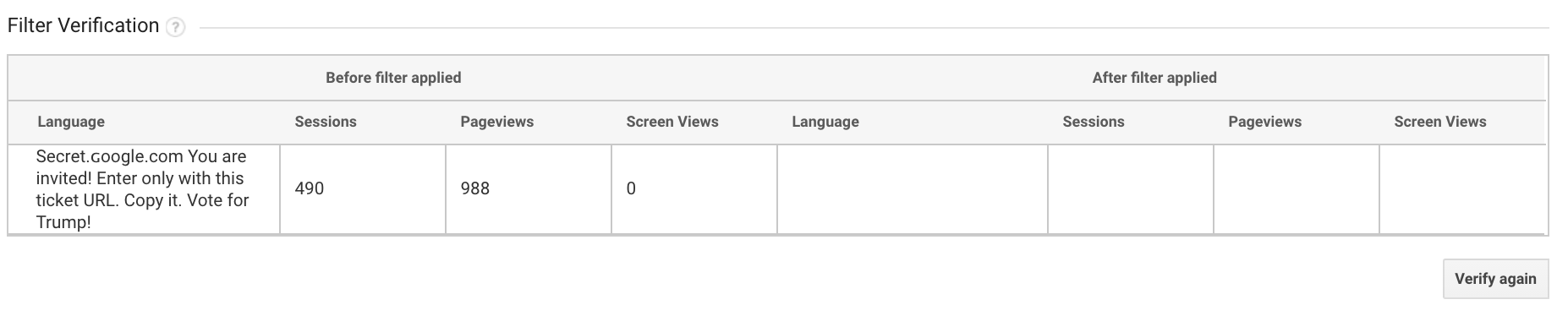Select the 490 sessions cell
The height and width of the screenshot is (316, 1568).
click(x=363, y=189)
